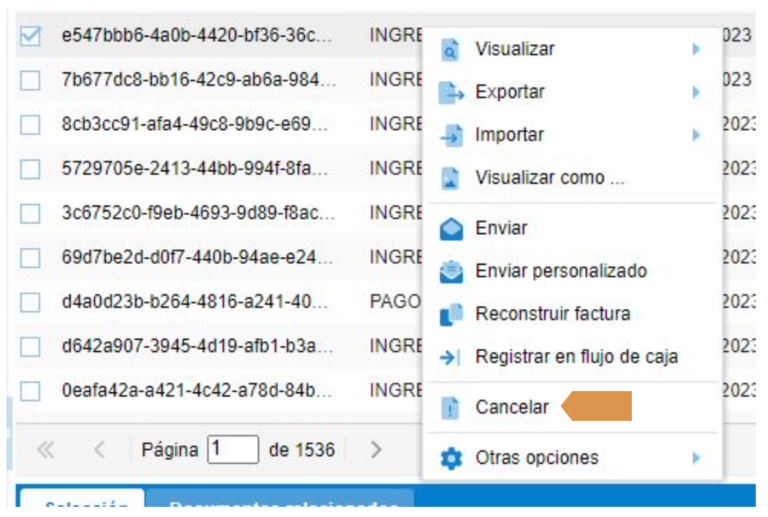Click the Registrar en flujo de caja arrow icon
Image resolution: width=768 pixels, height=517 pixels.
(450, 357)
